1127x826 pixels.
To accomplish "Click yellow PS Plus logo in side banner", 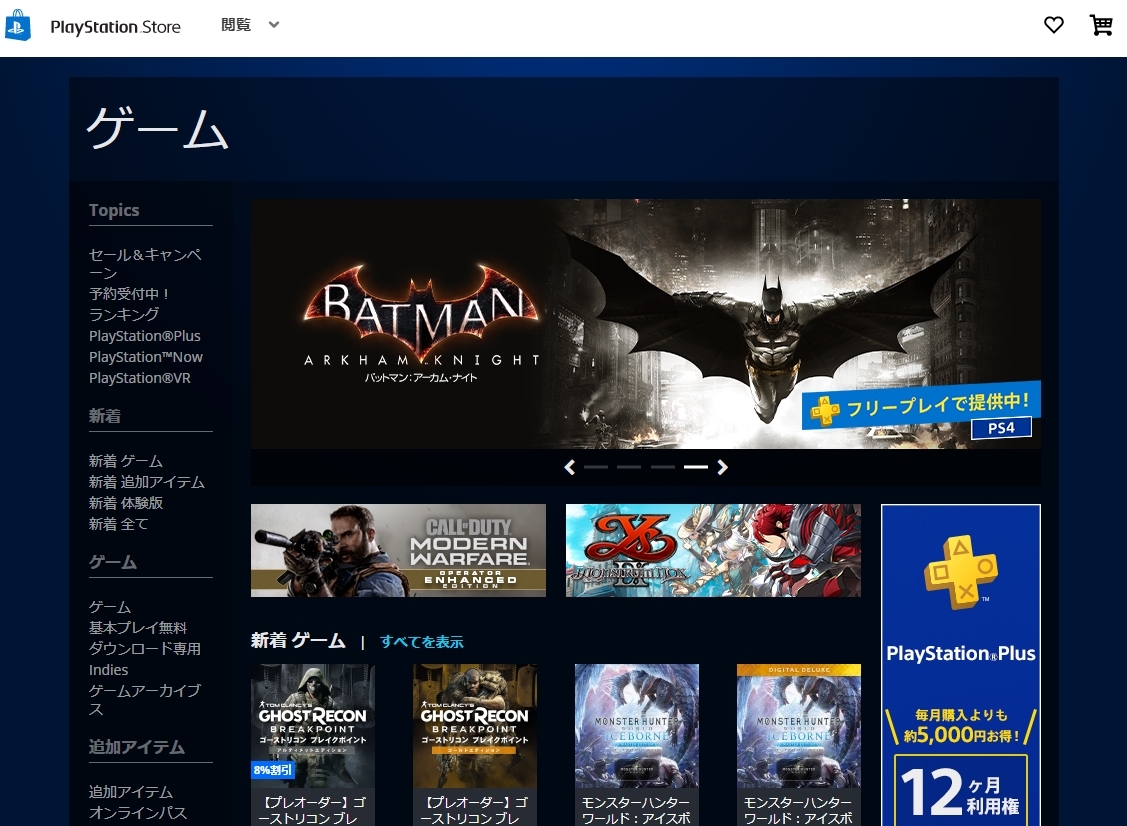I will click(x=960, y=573).
